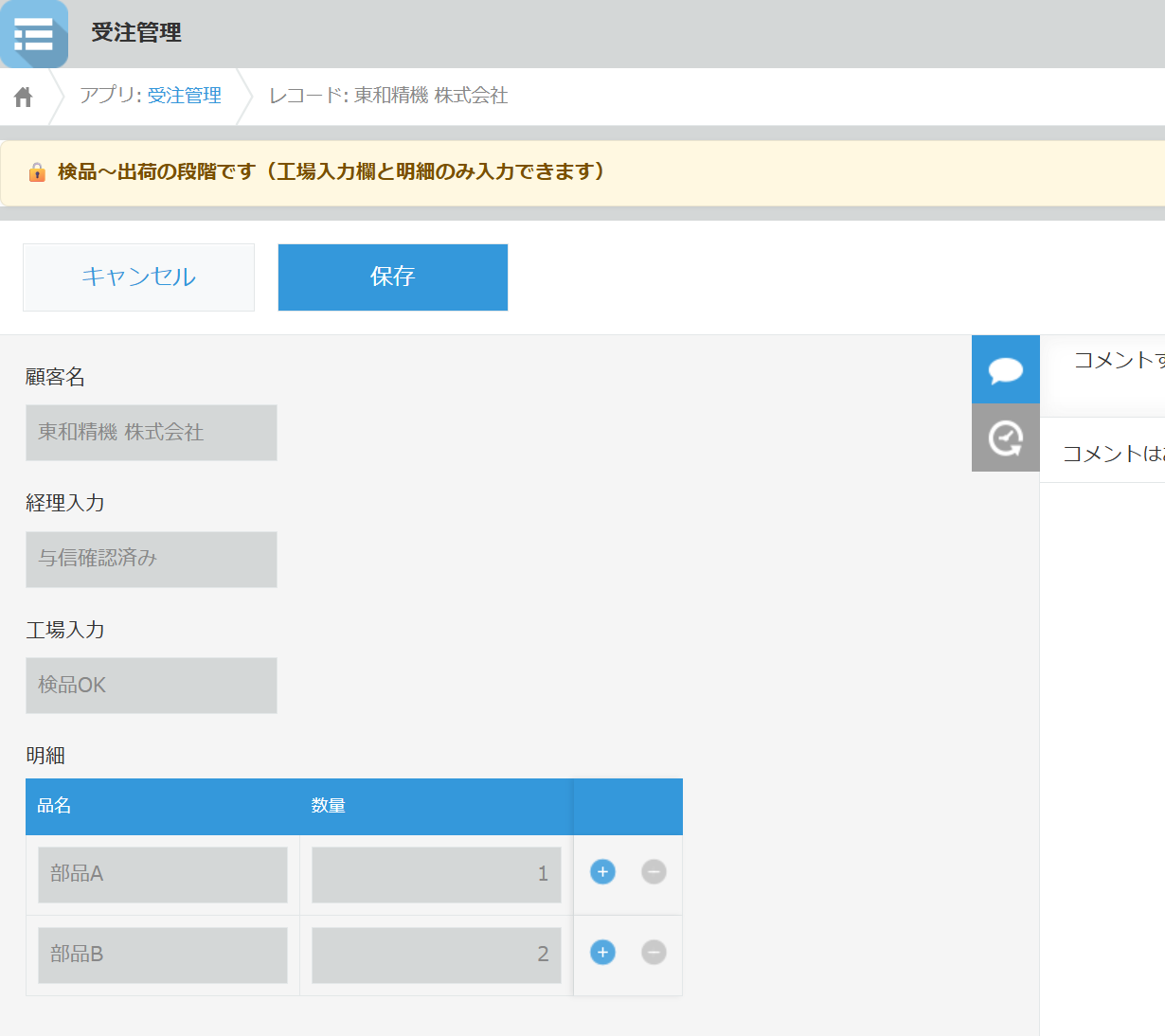Click the 保存 button

393,277
